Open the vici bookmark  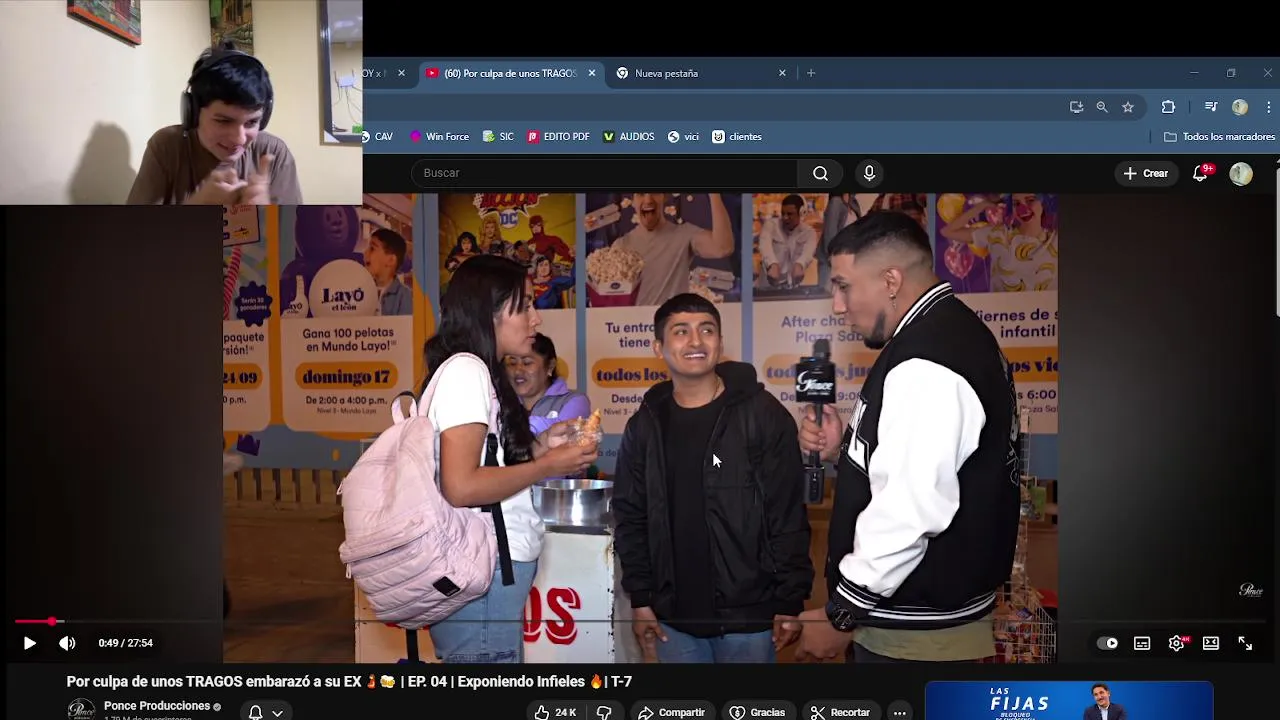coord(683,137)
